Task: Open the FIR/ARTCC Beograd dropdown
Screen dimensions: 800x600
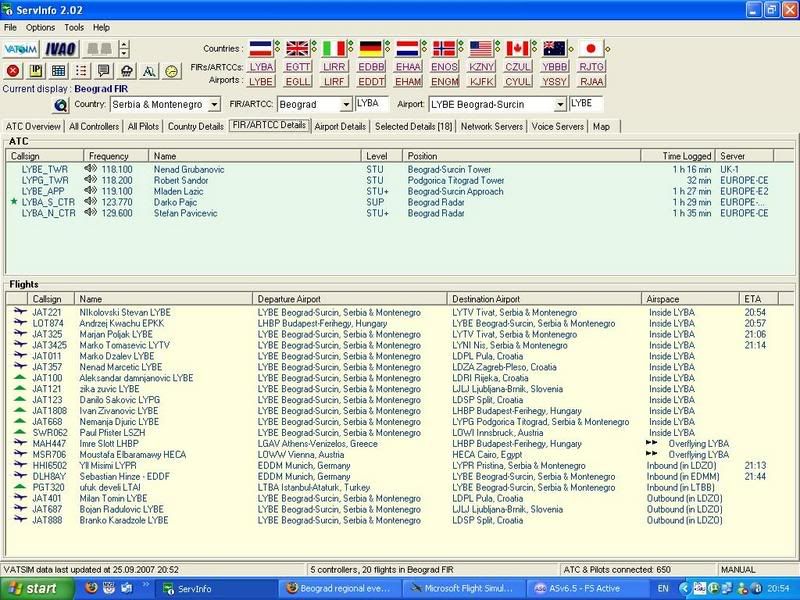Action: tap(346, 105)
